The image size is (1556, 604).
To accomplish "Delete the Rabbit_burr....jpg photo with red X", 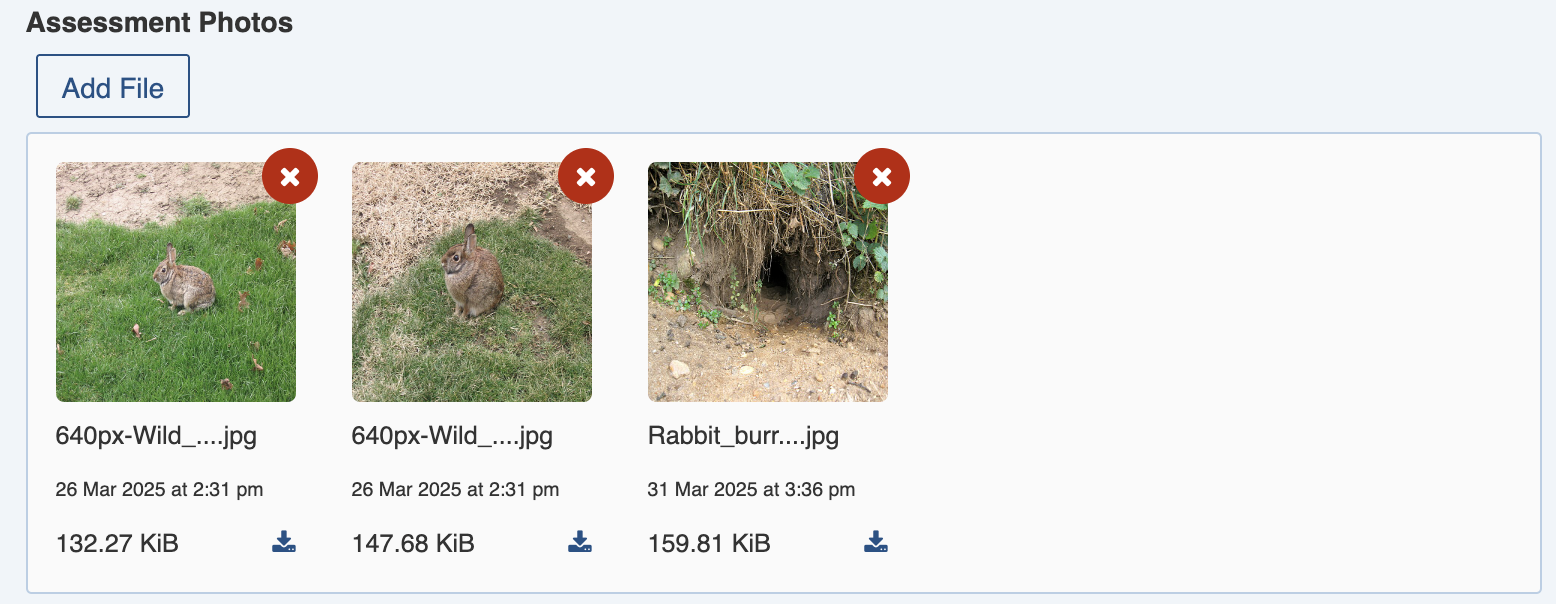I will [882, 177].
